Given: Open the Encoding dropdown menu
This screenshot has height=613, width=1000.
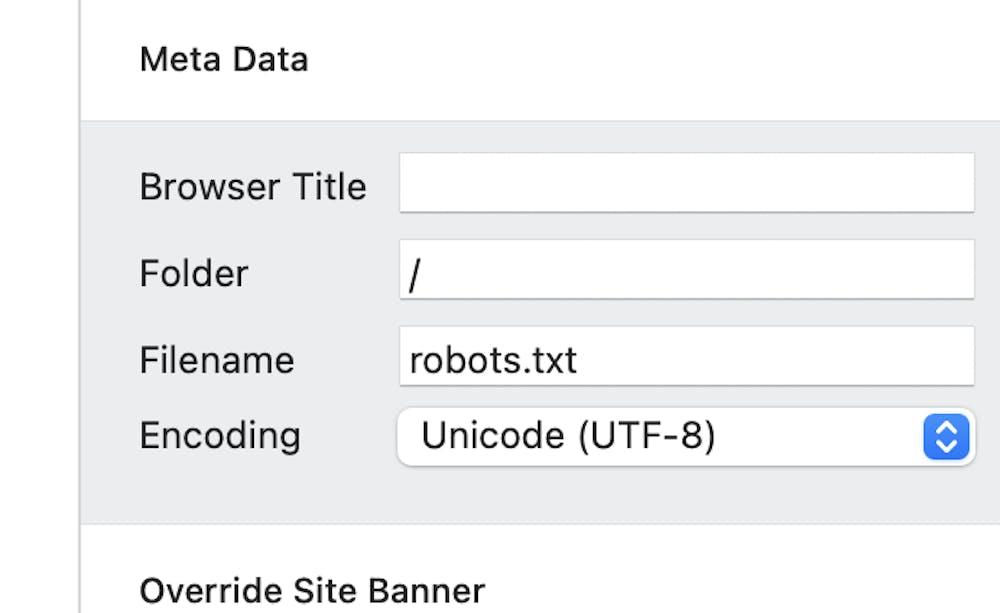Looking at the screenshot, I should click(684, 436).
